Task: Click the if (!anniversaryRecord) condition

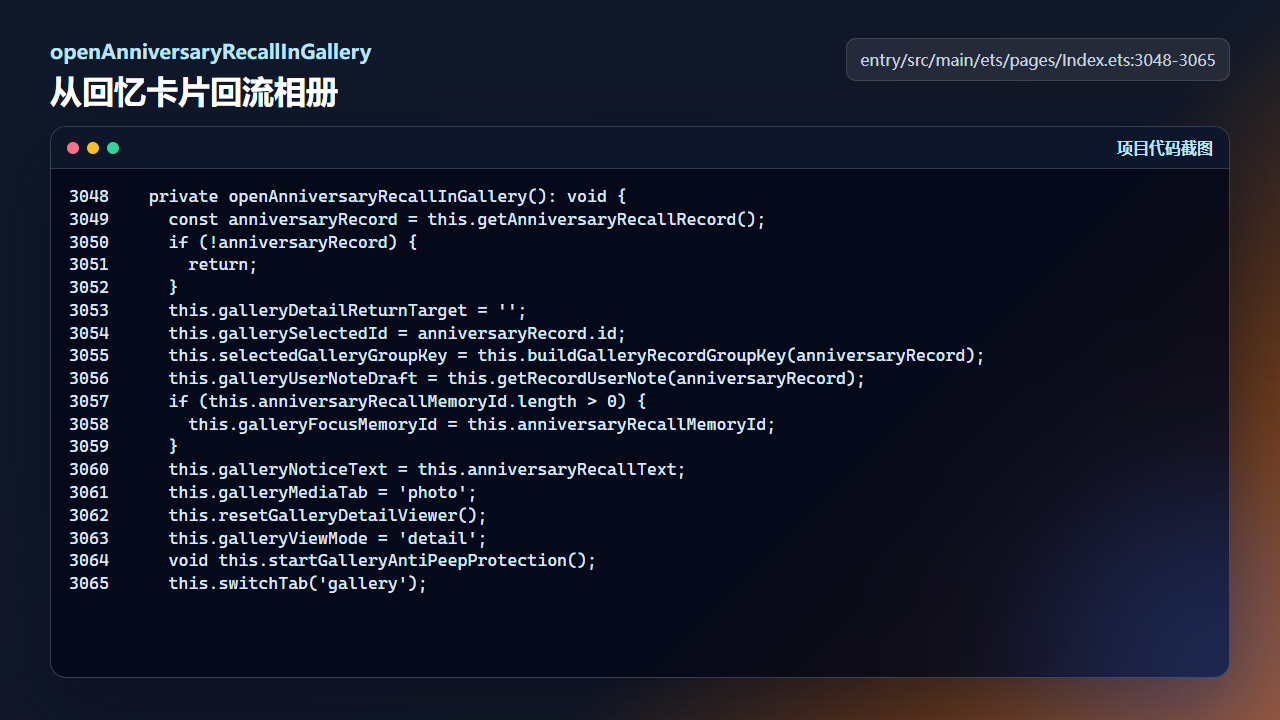Action: [x=293, y=243]
